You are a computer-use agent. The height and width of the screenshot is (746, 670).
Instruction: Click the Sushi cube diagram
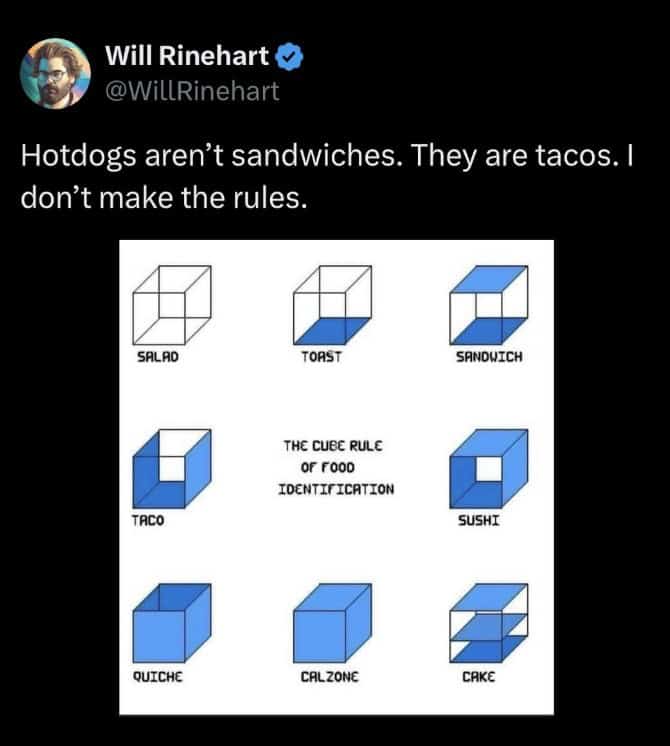click(x=488, y=469)
